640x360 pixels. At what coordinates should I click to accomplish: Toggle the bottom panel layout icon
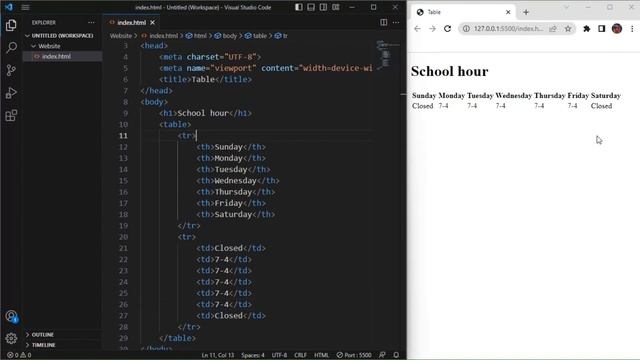(311, 7)
